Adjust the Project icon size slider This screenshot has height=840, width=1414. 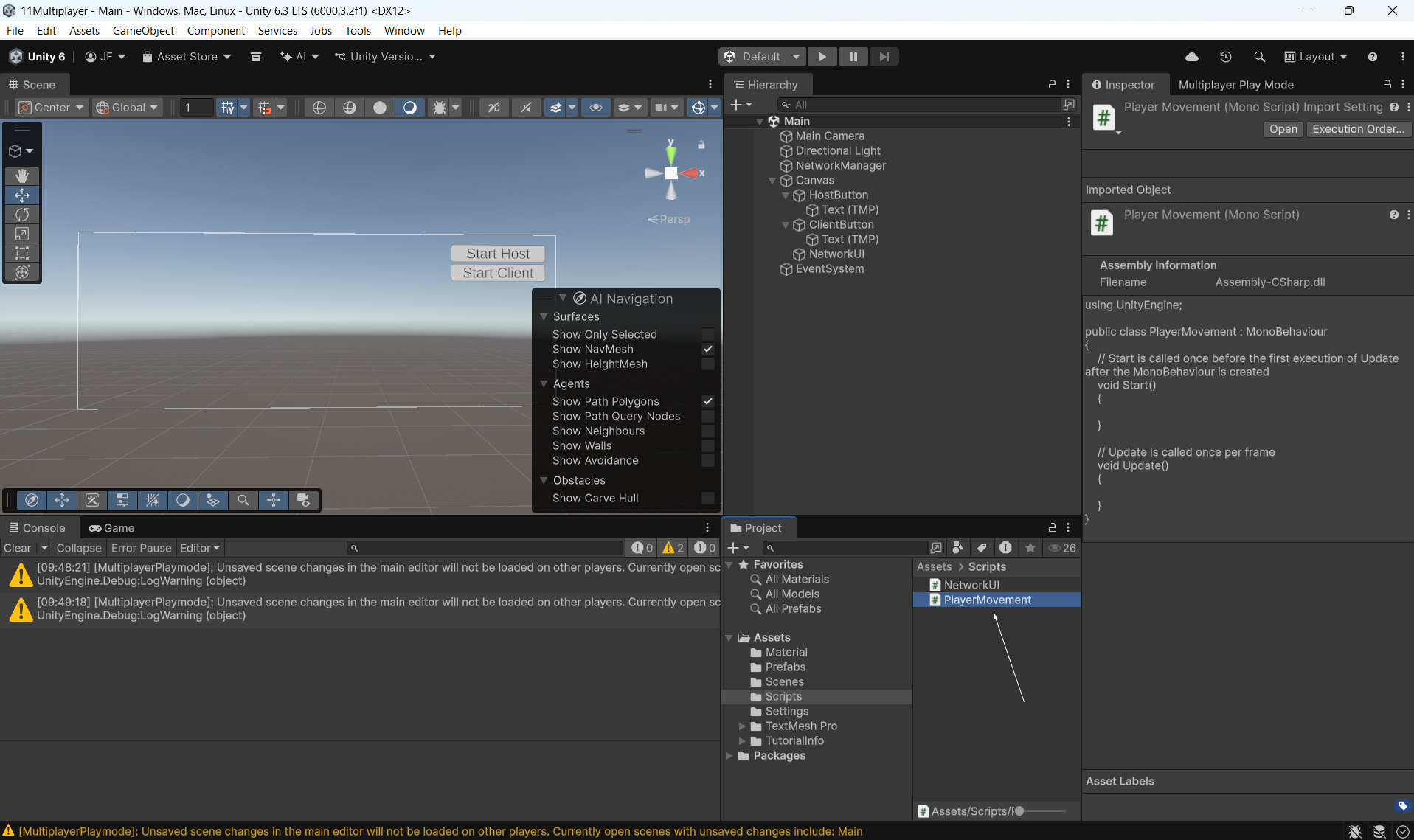point(1019,811)
